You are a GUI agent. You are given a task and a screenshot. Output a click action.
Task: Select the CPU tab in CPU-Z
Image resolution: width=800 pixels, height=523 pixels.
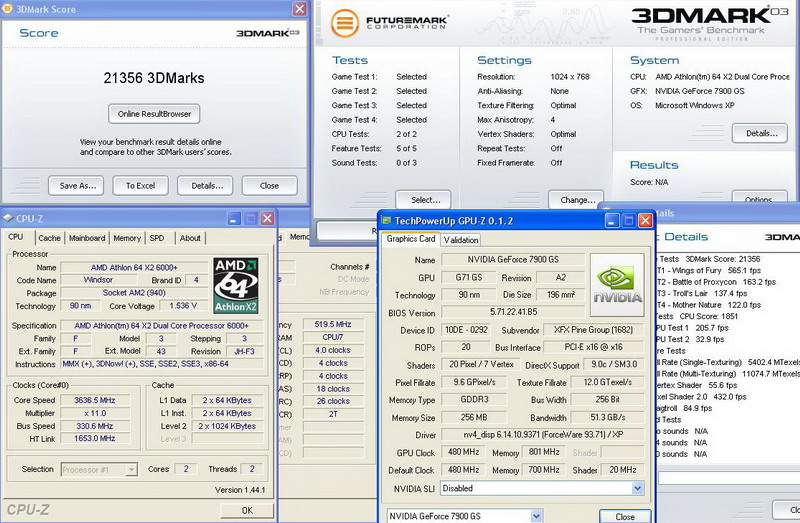point(16,237)
